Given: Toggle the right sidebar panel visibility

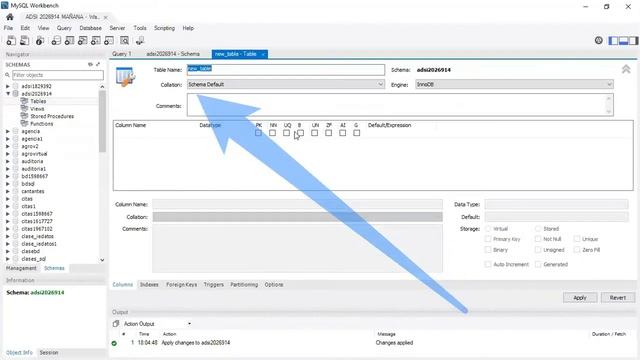Looking at the screenshot, I should (x=633, y=40).
